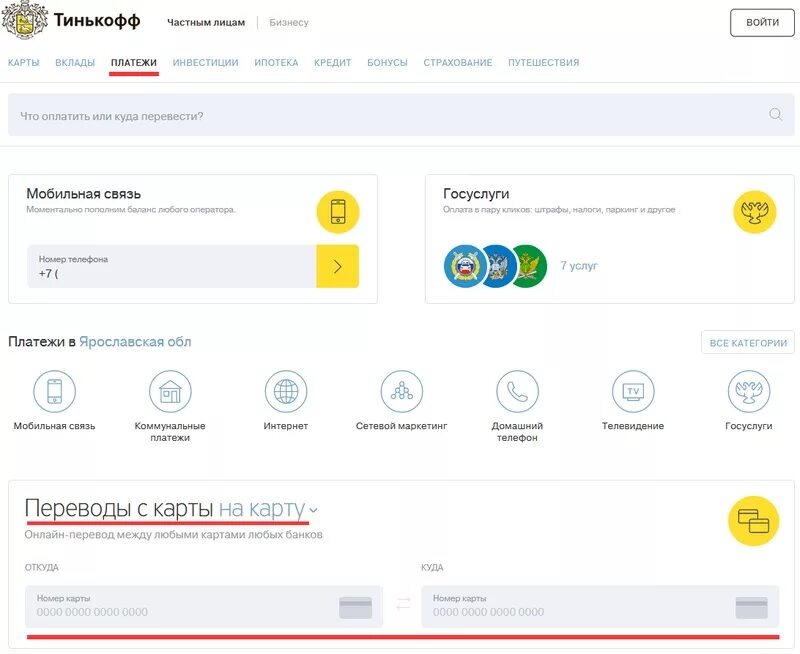Open the Ипотека tab

[276, 63]
